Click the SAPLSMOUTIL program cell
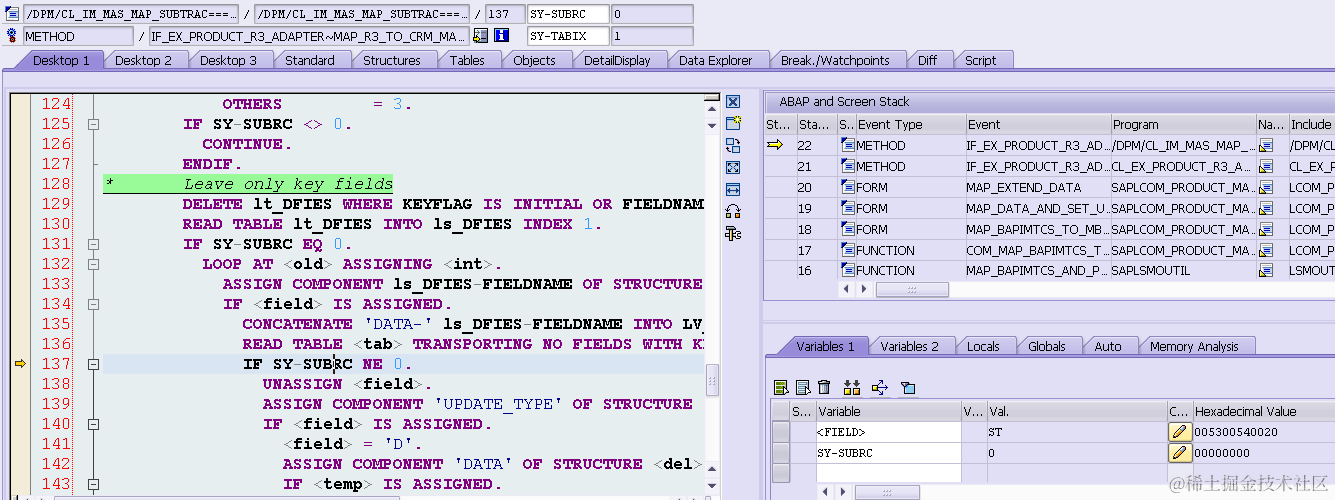This screenshot has width=1335, height=500. coord(1184,271)
